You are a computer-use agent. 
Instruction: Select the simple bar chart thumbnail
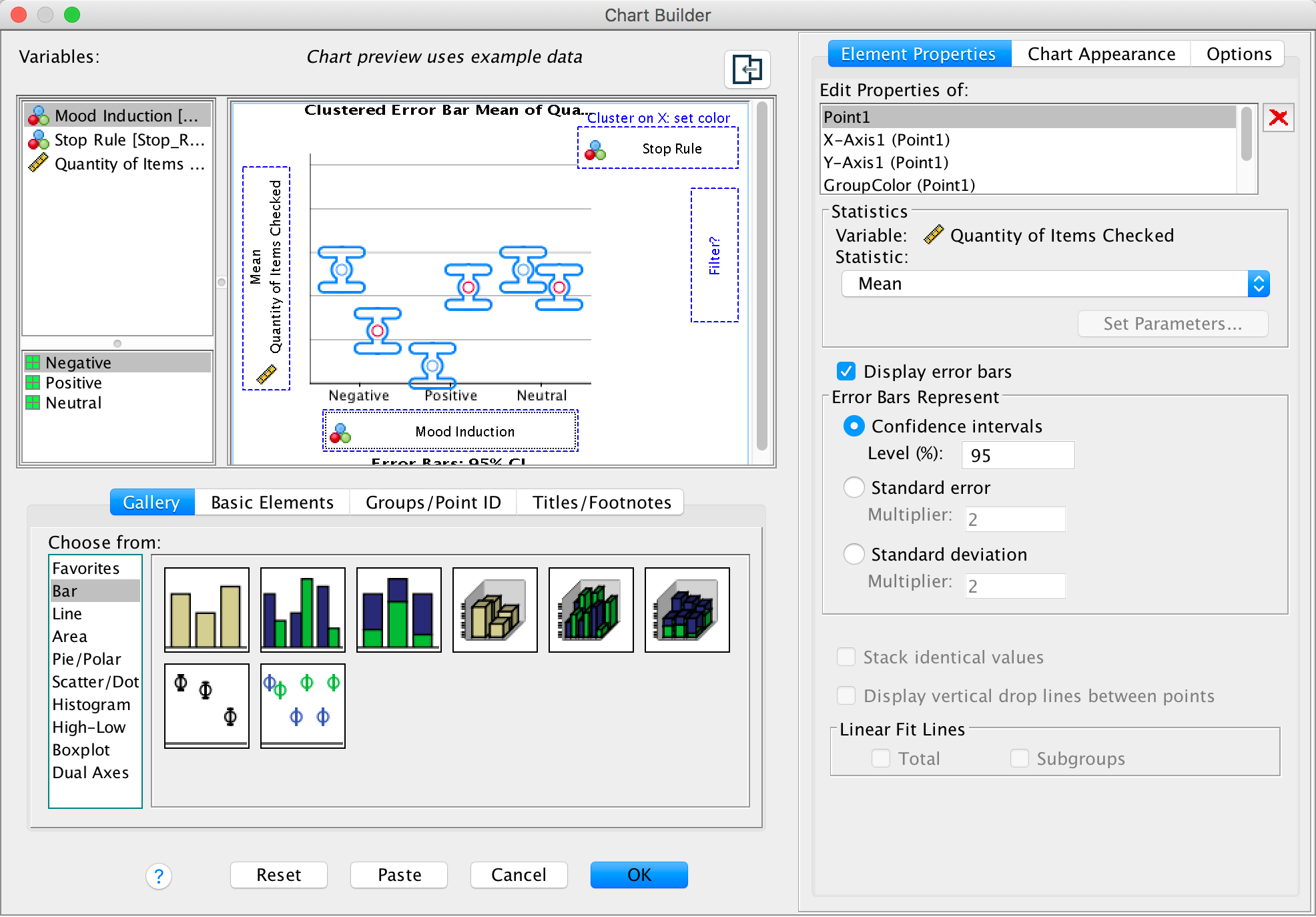[206, 609]
